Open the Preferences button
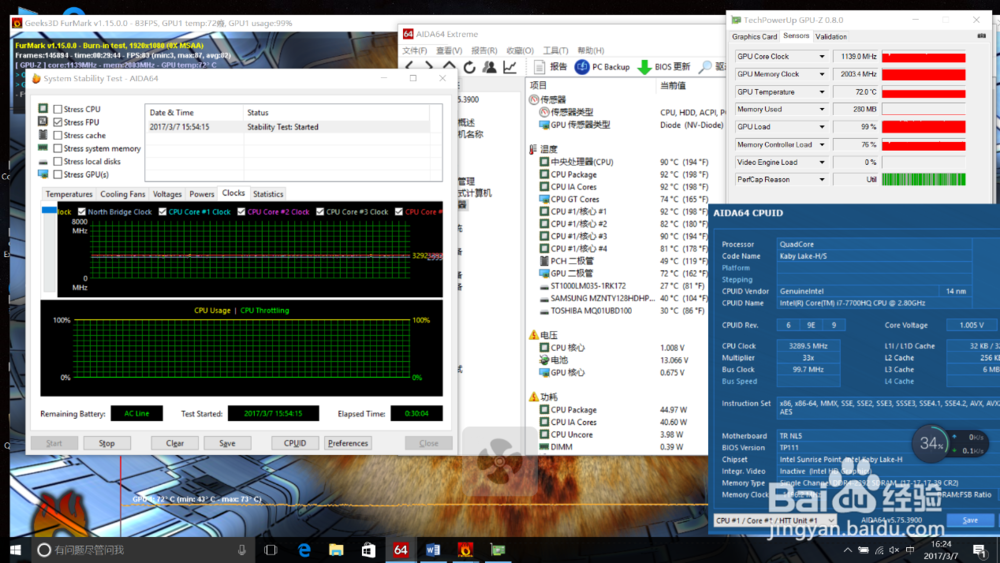Image resolution: width=1000 pixels, height=563 pixels. coord(348,443)
